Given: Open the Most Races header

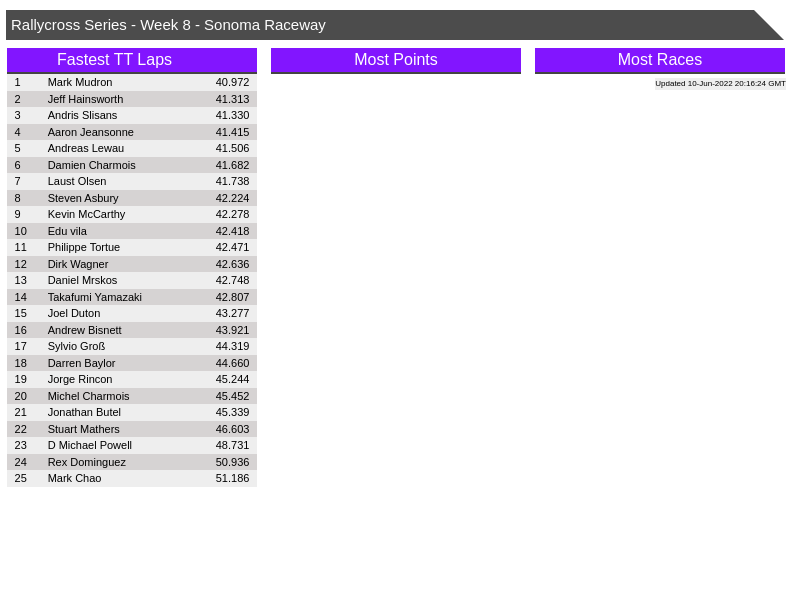Looking at the screenshot, I should 659,60.
